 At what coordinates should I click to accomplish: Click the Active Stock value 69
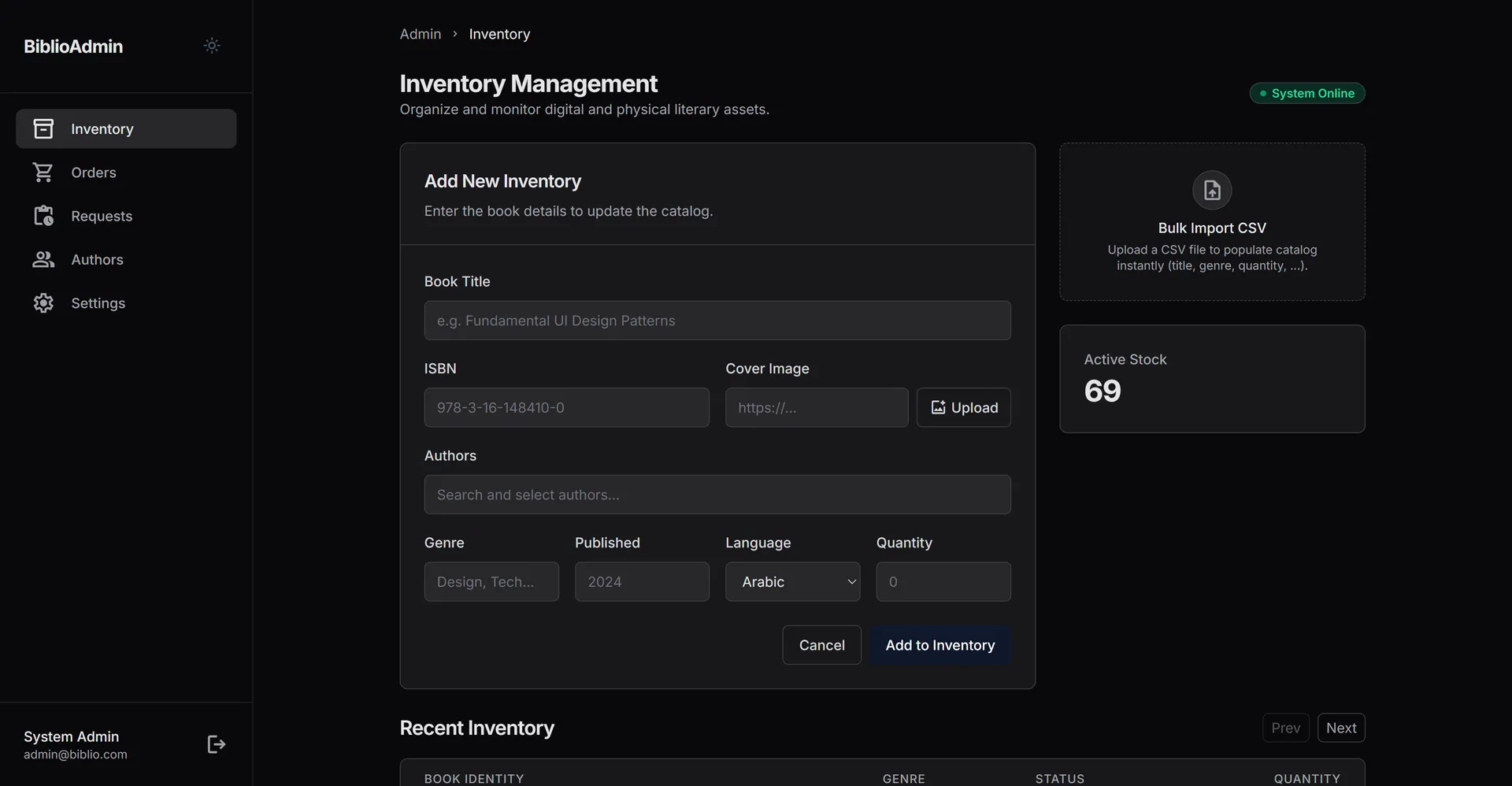(1102, 391)
